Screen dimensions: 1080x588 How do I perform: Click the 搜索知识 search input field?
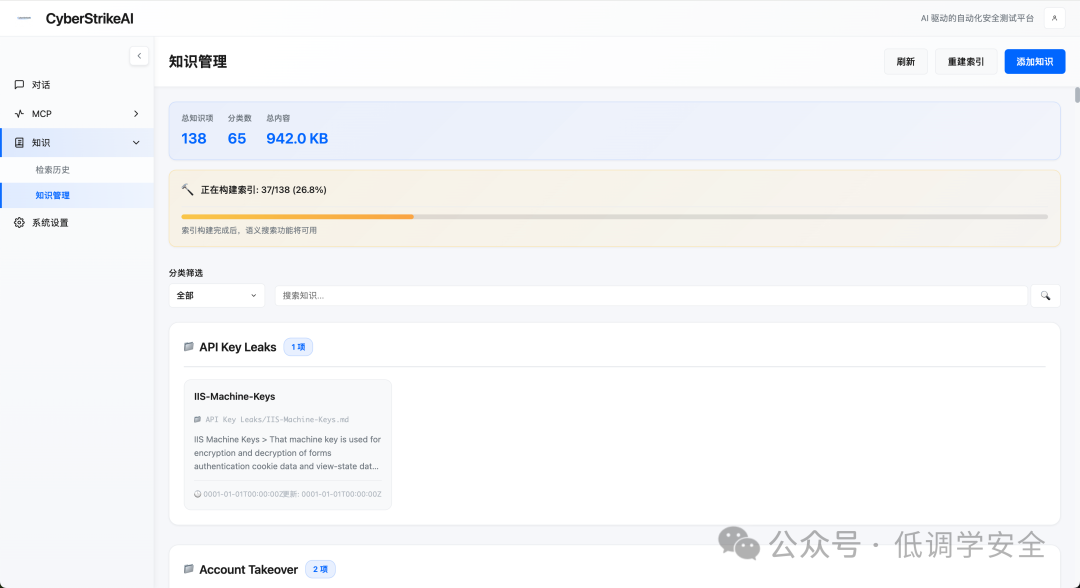click(x=651, y=295)
